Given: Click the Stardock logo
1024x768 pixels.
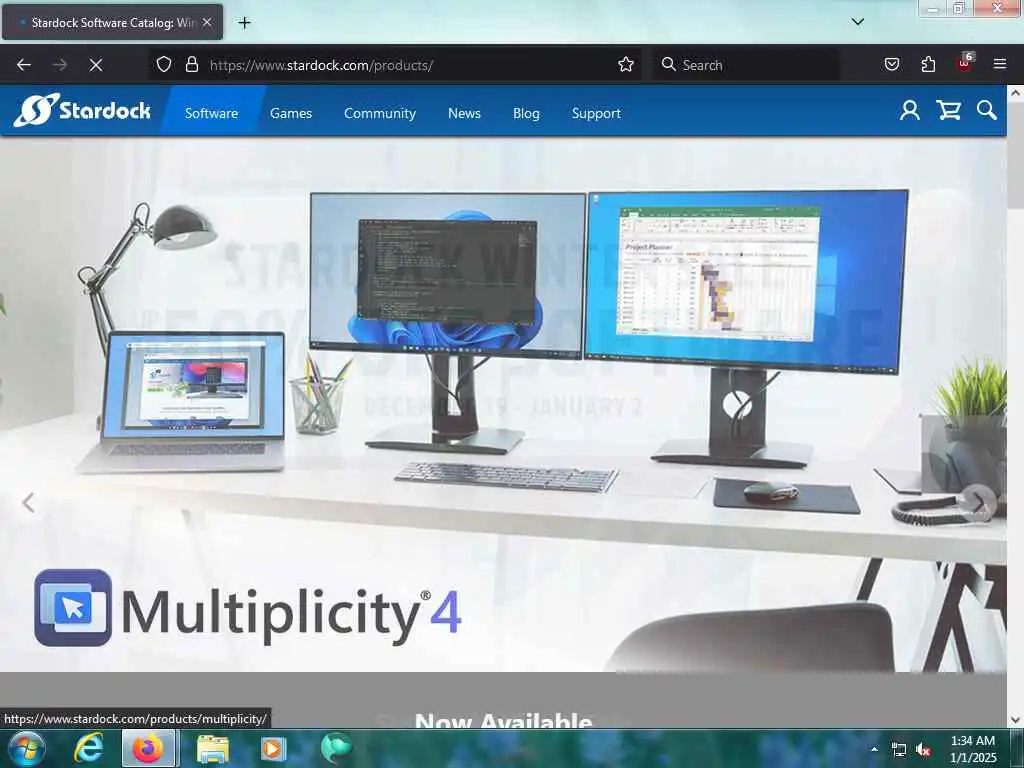Looking at the screenshot, I should 82,110.
